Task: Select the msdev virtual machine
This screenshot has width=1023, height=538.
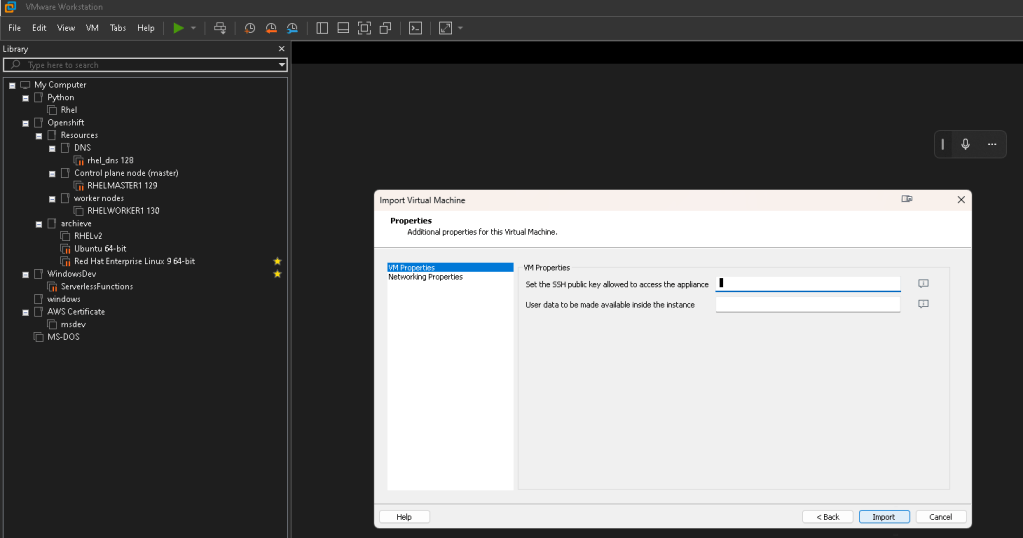Action: point(73,324)
